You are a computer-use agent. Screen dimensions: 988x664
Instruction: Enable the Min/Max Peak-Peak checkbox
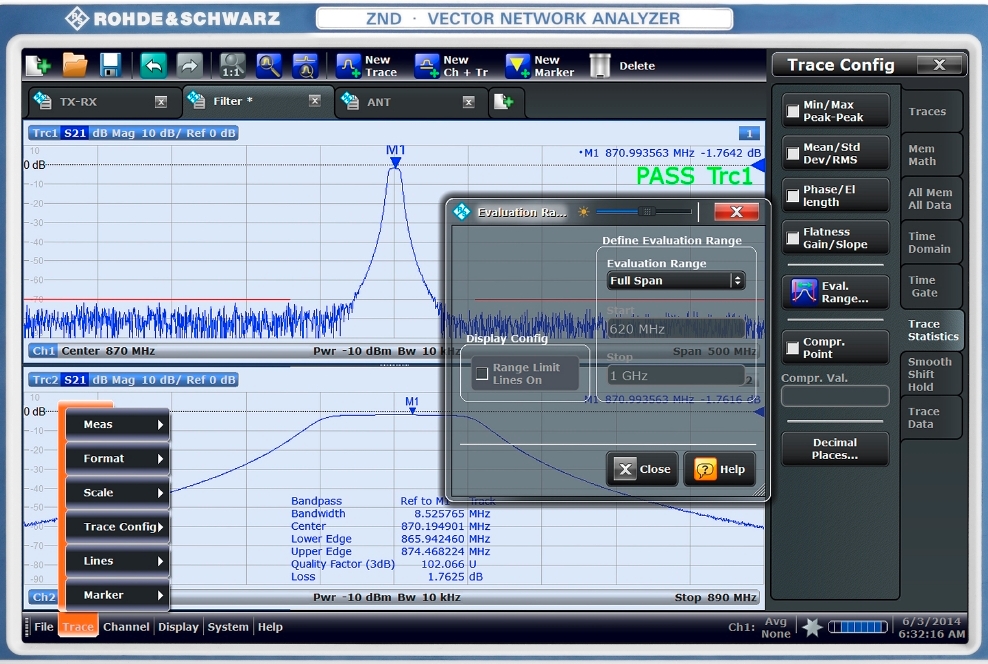pos(793,111)
